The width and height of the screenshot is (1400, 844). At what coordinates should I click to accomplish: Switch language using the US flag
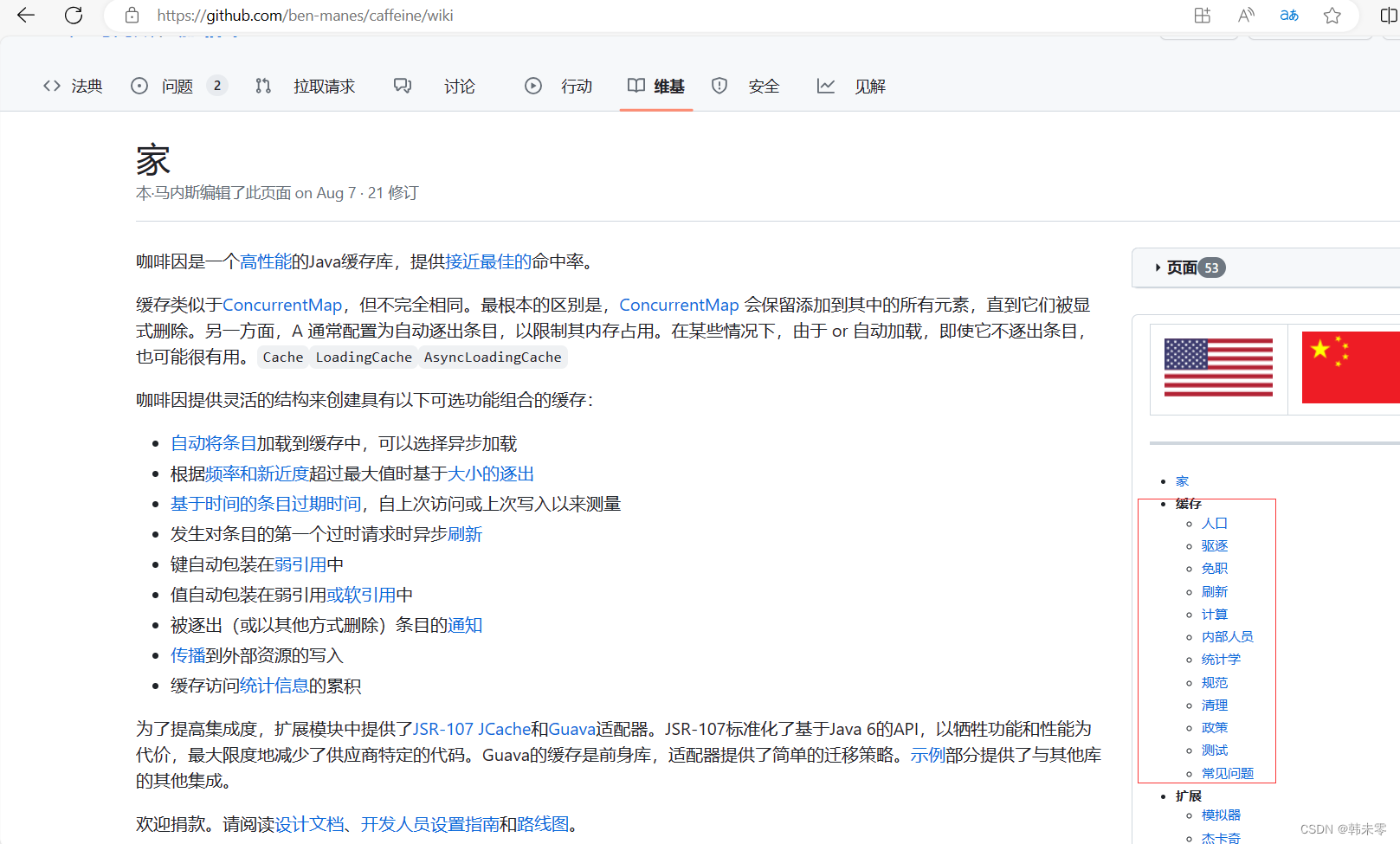1218,367
